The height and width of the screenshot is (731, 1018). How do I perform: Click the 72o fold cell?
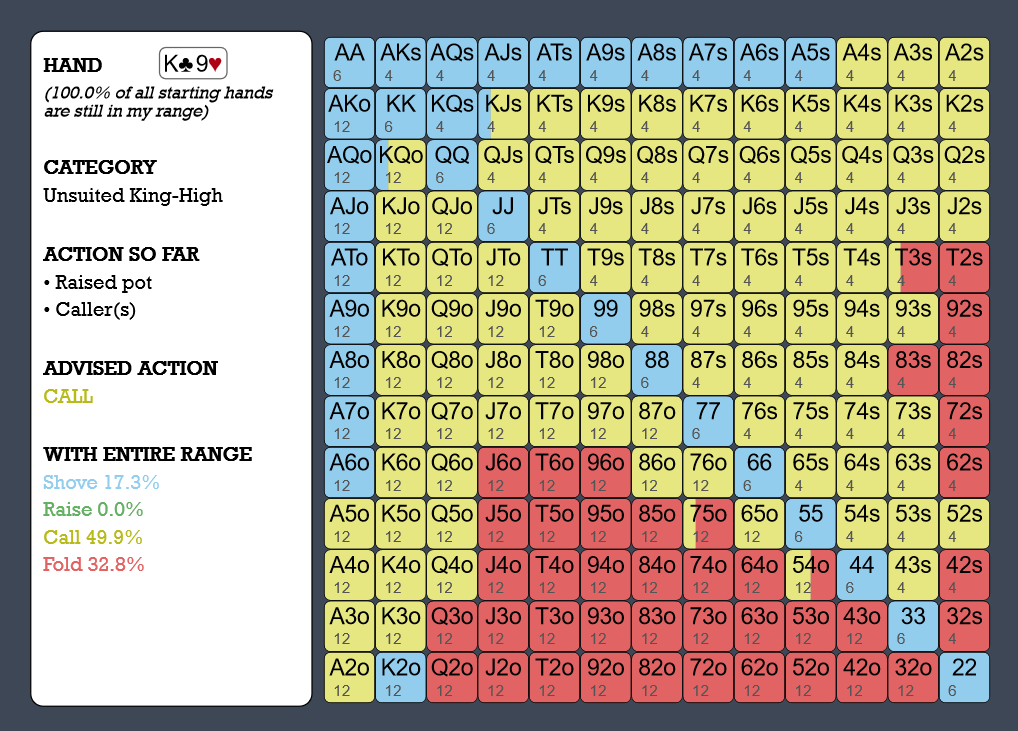708,678
